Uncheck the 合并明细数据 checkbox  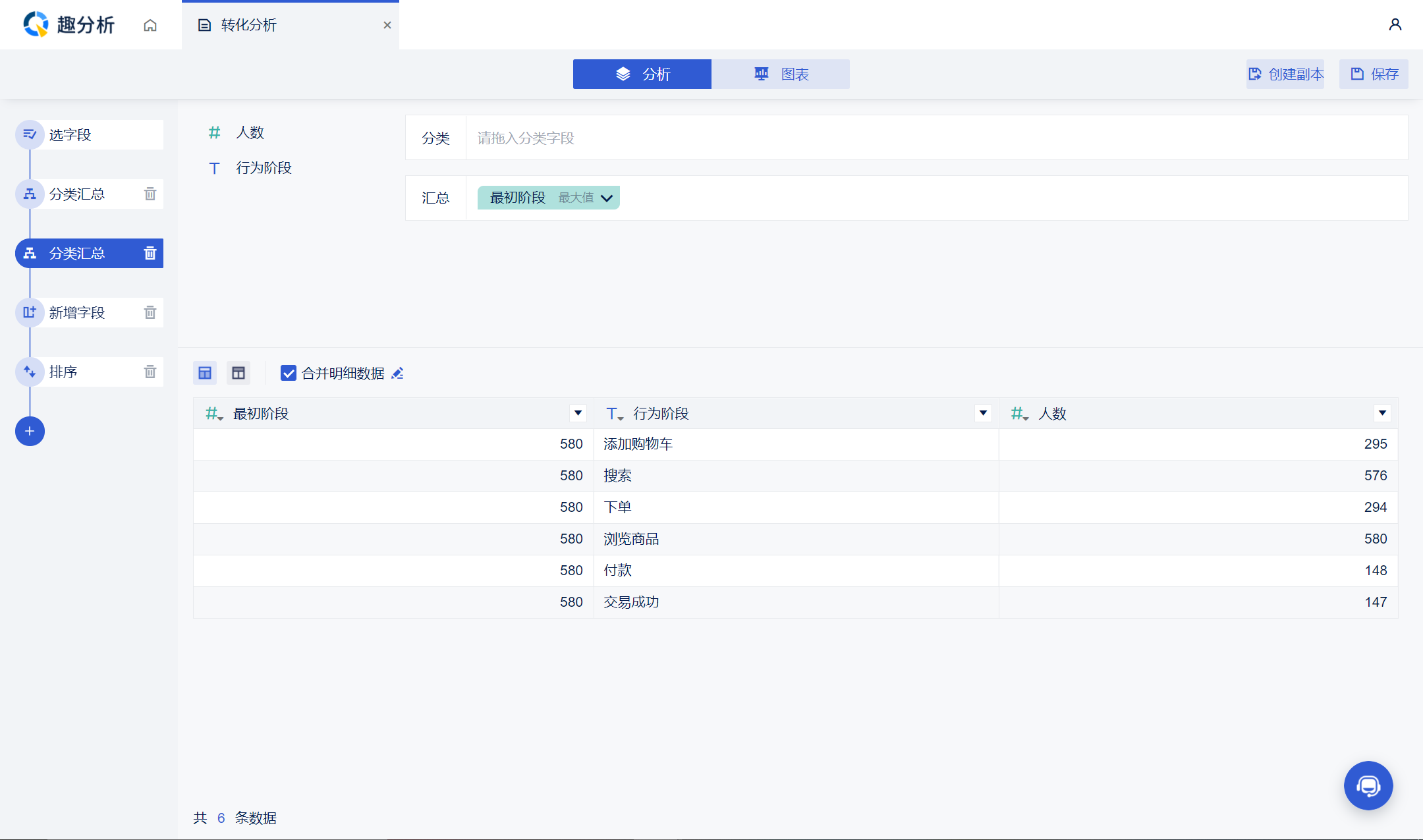288,374
